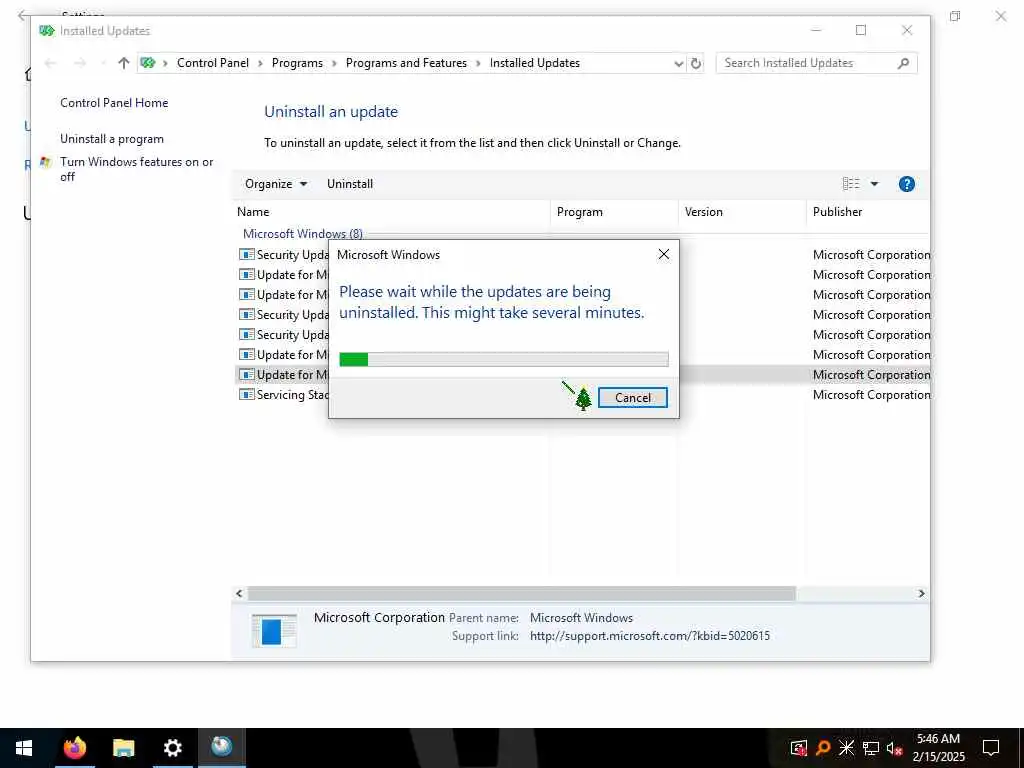Click the Back navigation arrow
Image resolution: width=1024 pixels, height=768 pixels.
coord(50,63)
